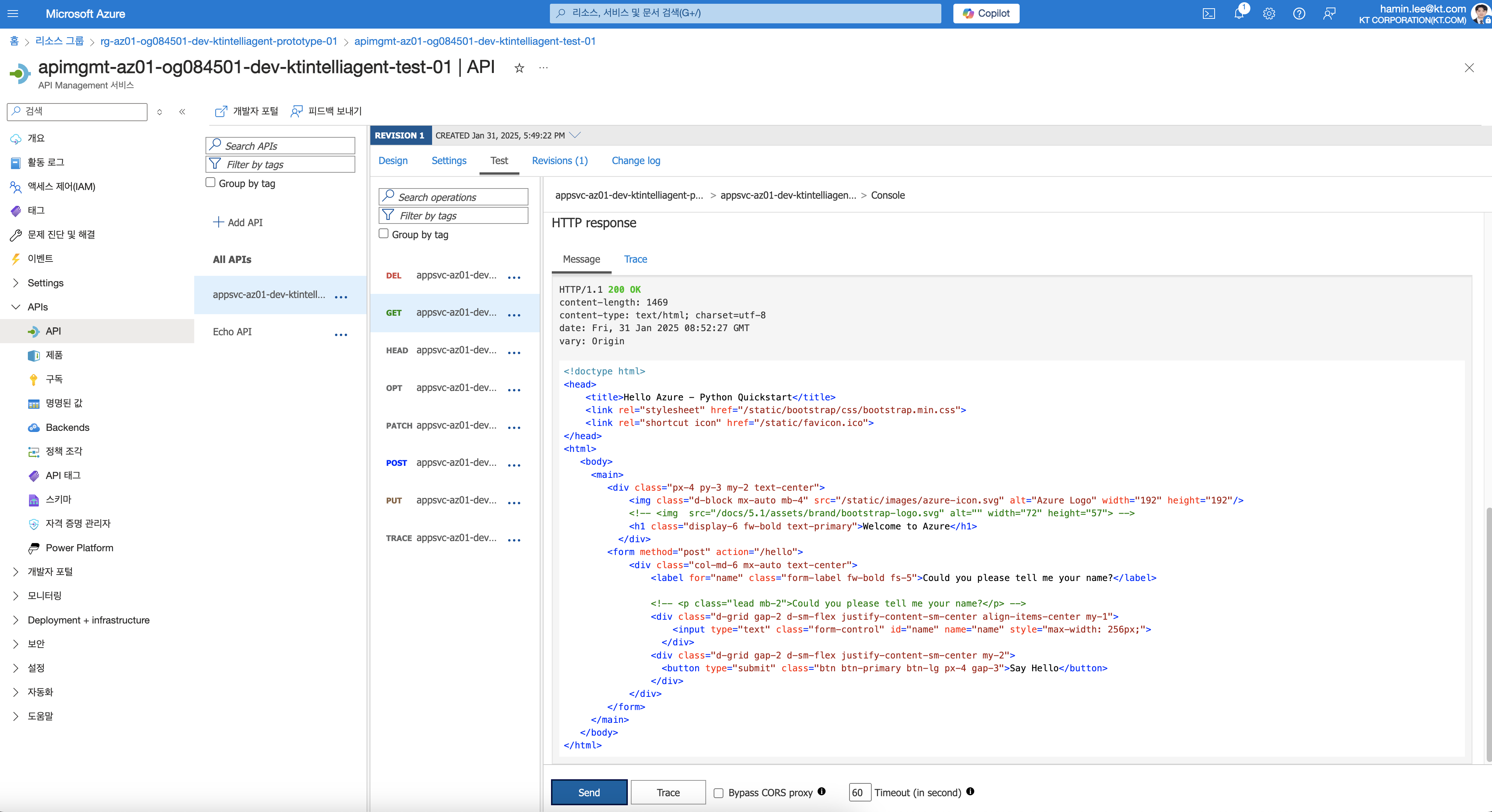The height and width of the screenshot is (812, 1492).
Task: Open ellipsis menu for PATCH operation
Action: coord(514,427)
